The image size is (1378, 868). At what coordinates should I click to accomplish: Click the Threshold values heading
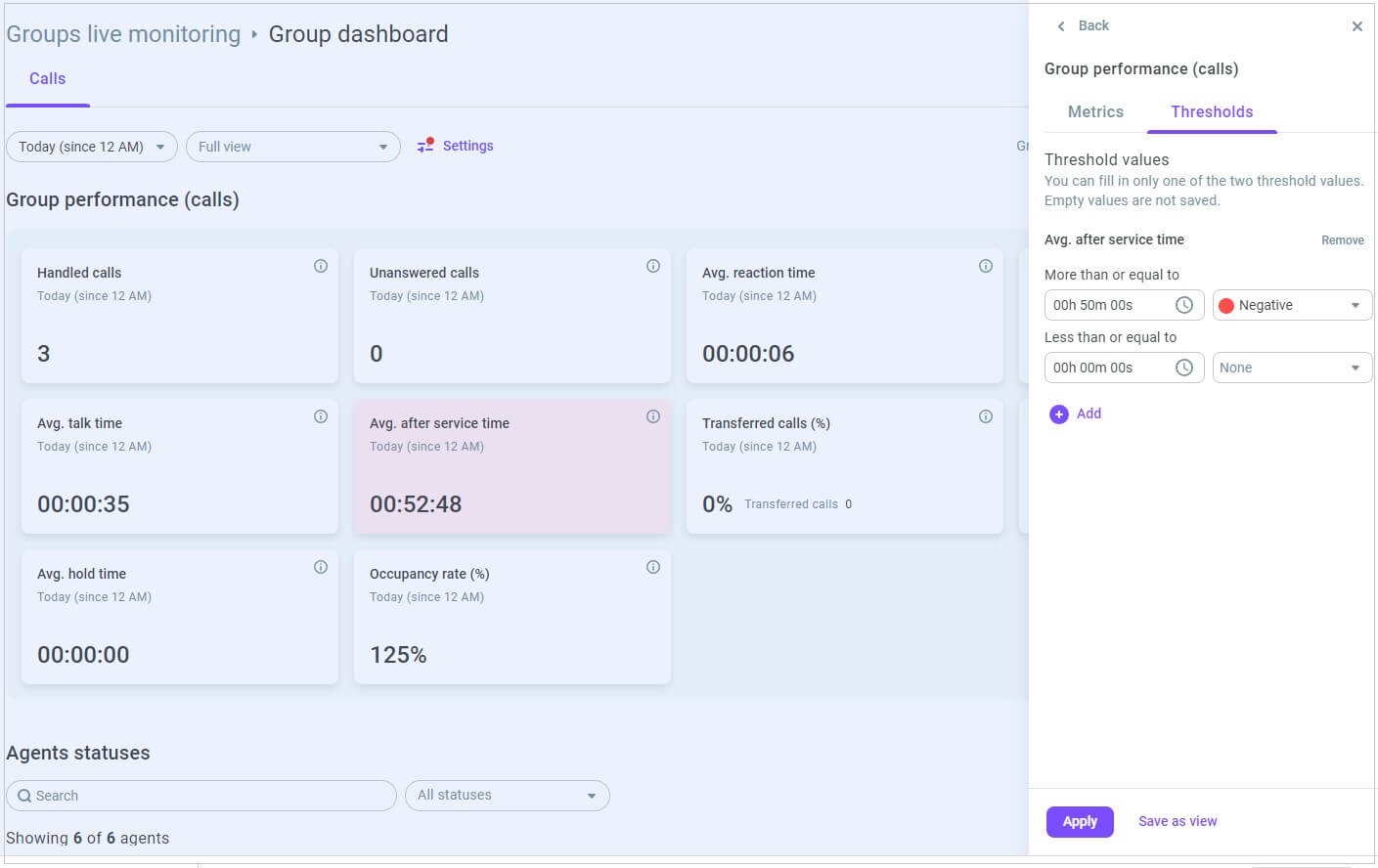click(x=1106, y=160)
